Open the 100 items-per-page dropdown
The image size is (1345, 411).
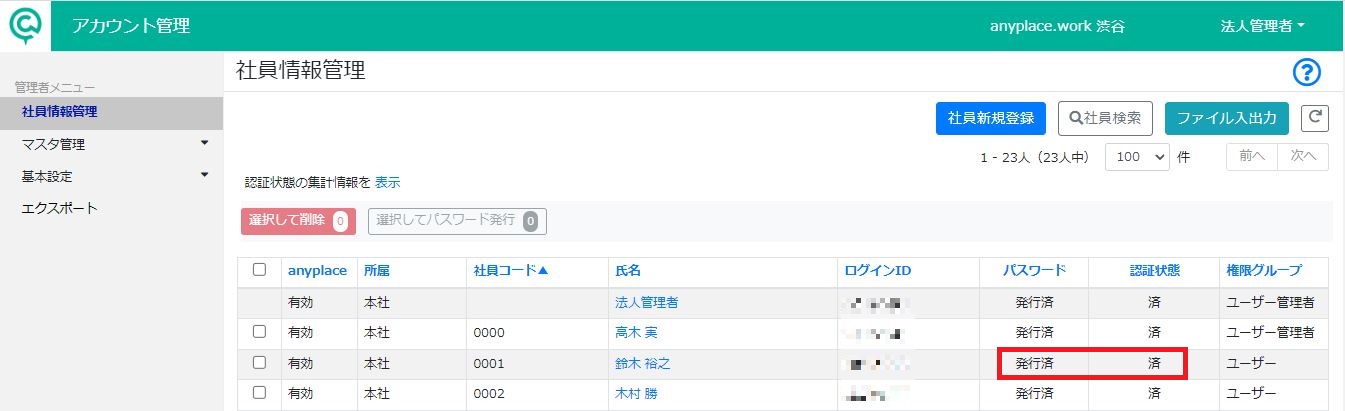1137,158
